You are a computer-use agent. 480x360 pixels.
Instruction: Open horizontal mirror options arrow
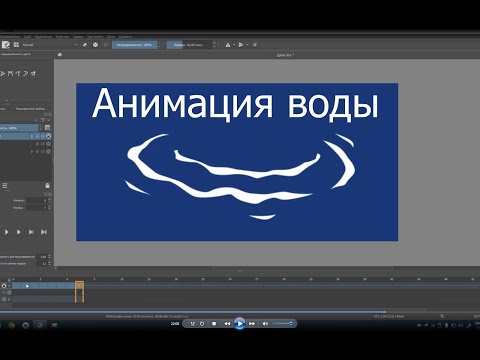pos(234,45)
